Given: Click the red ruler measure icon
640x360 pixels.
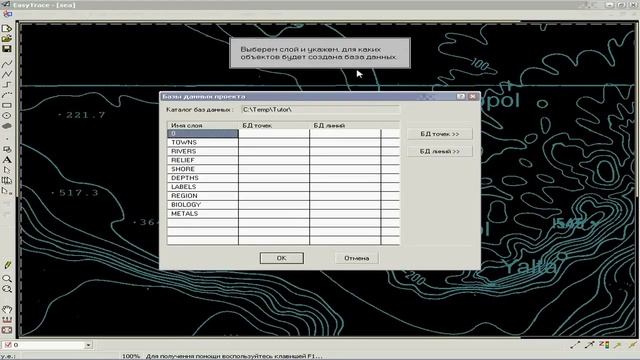Looking at the screenshot, I should click(x=7, y=320).
